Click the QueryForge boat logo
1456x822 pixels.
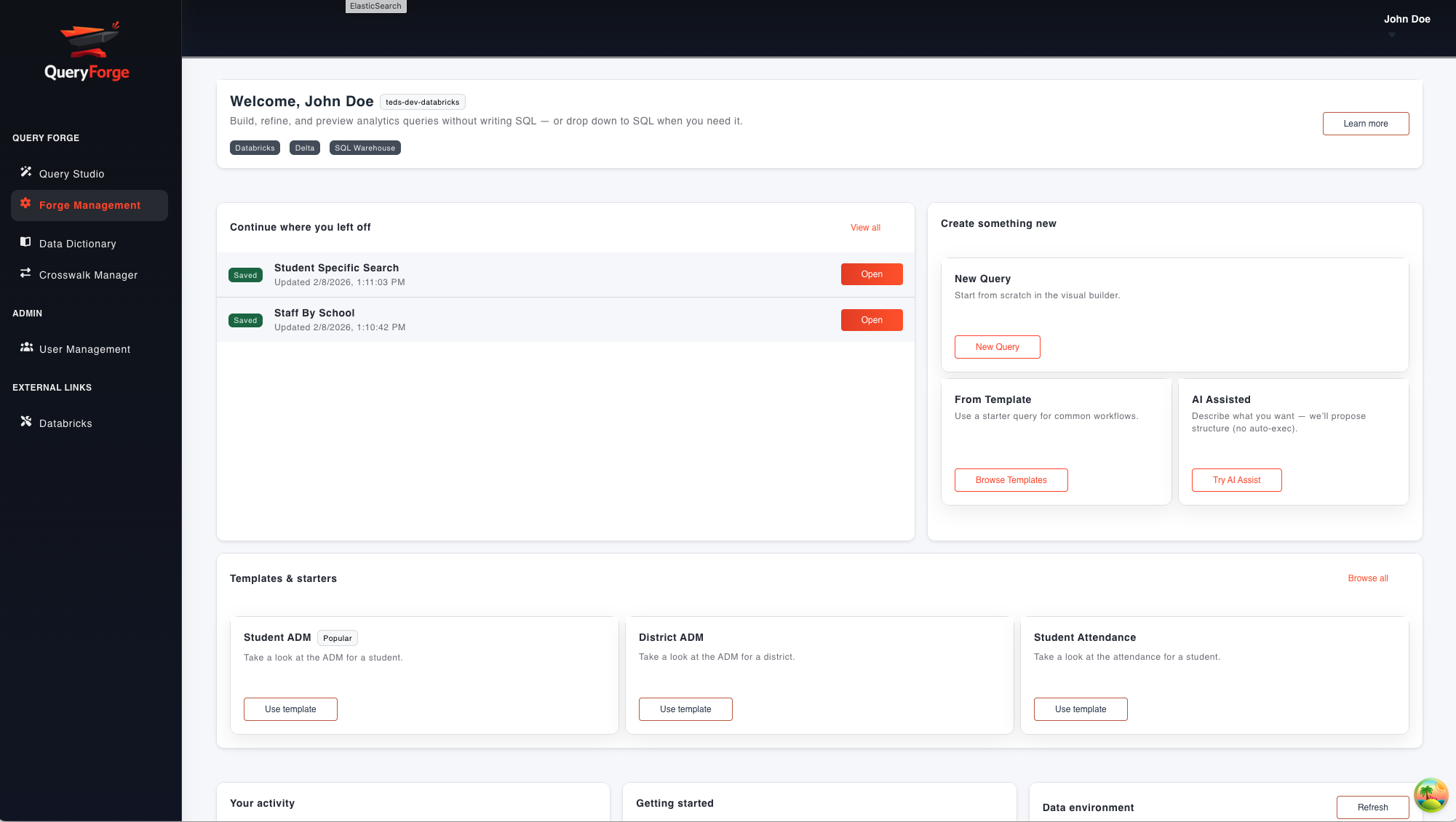(x=87, y=41)
